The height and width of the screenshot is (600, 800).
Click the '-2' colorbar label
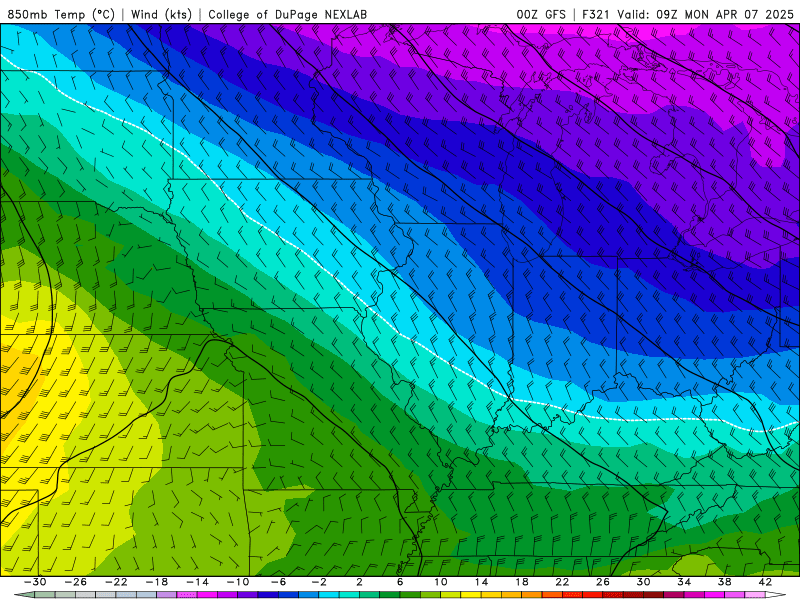coord(319,582)
